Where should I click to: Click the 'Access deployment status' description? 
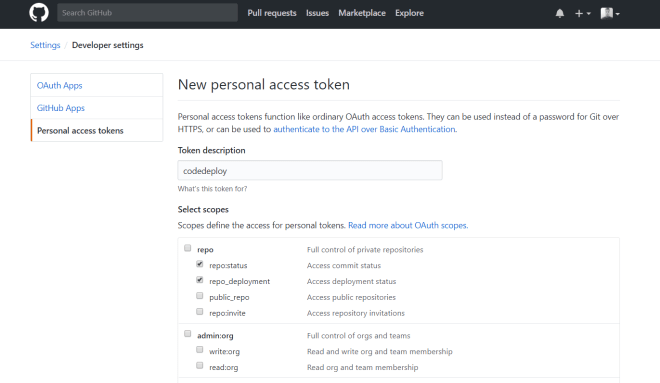[x=351, y=282]
